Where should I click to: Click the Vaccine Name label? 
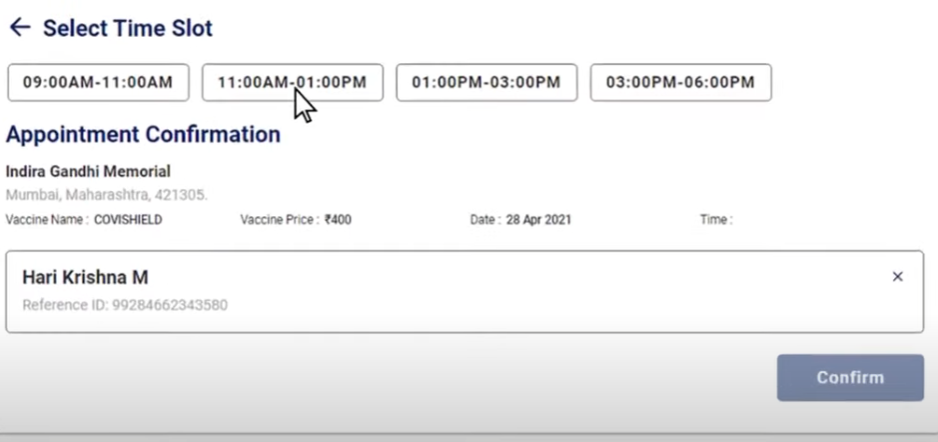point(47,219)
